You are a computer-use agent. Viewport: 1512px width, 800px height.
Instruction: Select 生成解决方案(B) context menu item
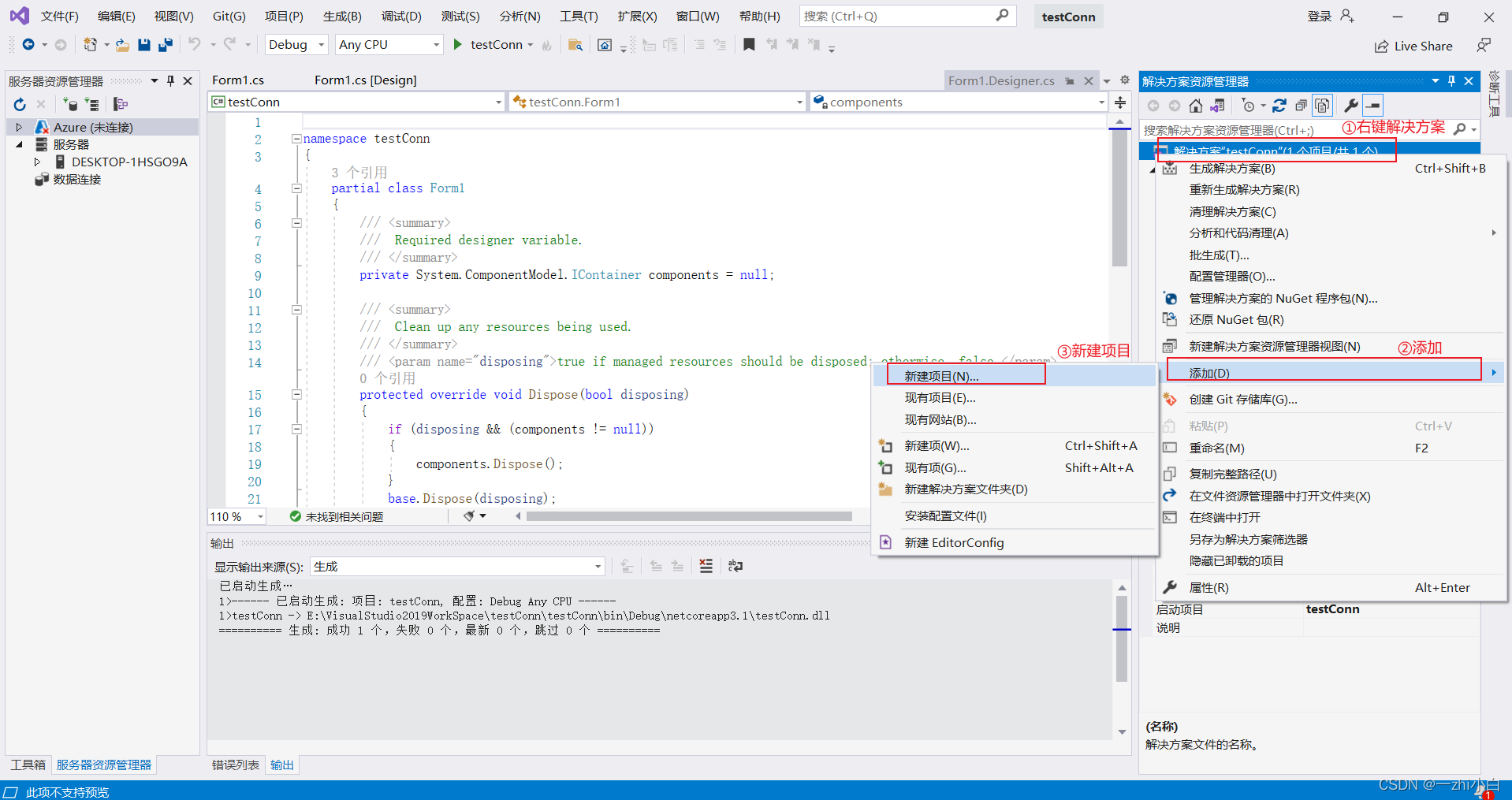pos(1331,168)
